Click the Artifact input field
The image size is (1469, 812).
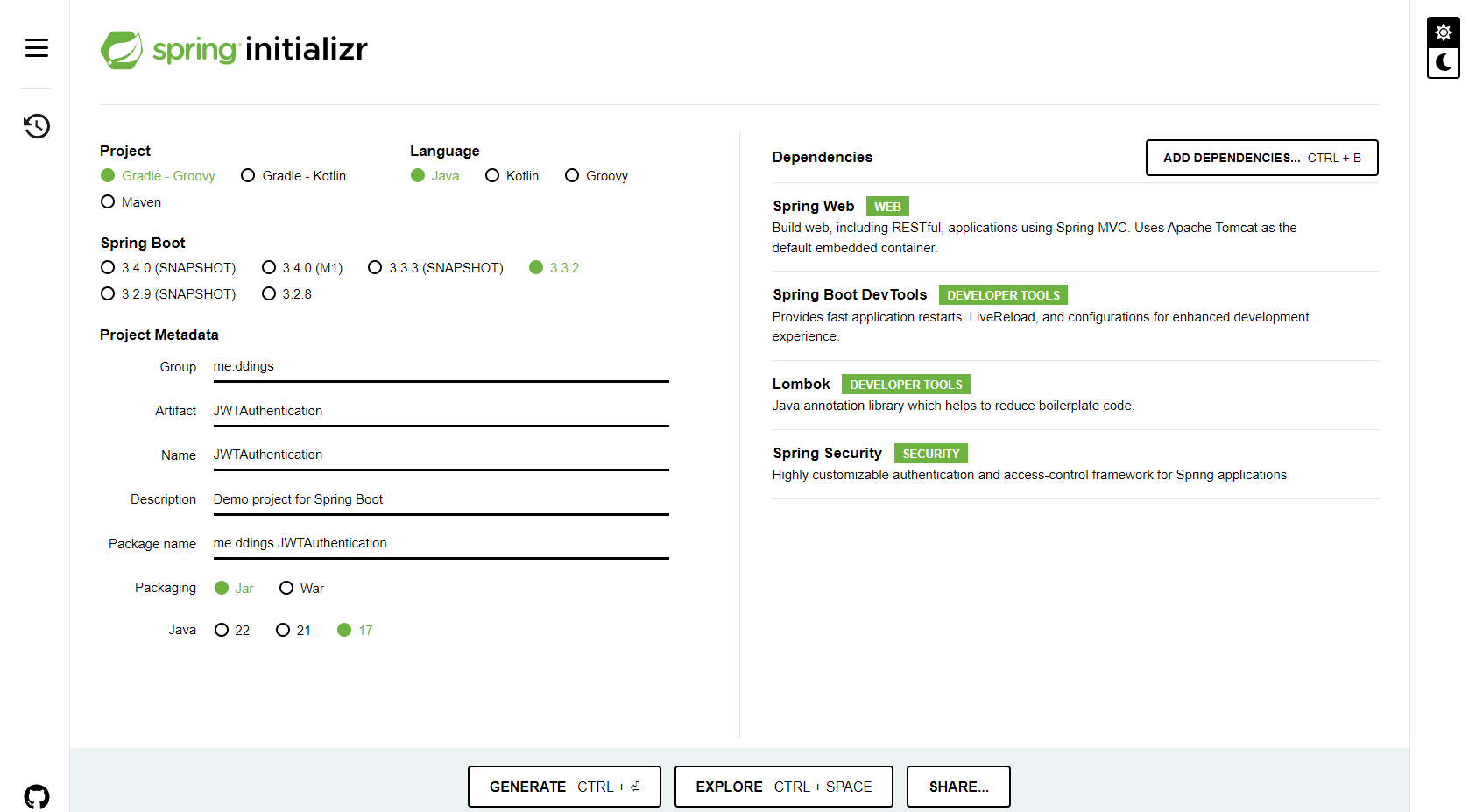441,411
